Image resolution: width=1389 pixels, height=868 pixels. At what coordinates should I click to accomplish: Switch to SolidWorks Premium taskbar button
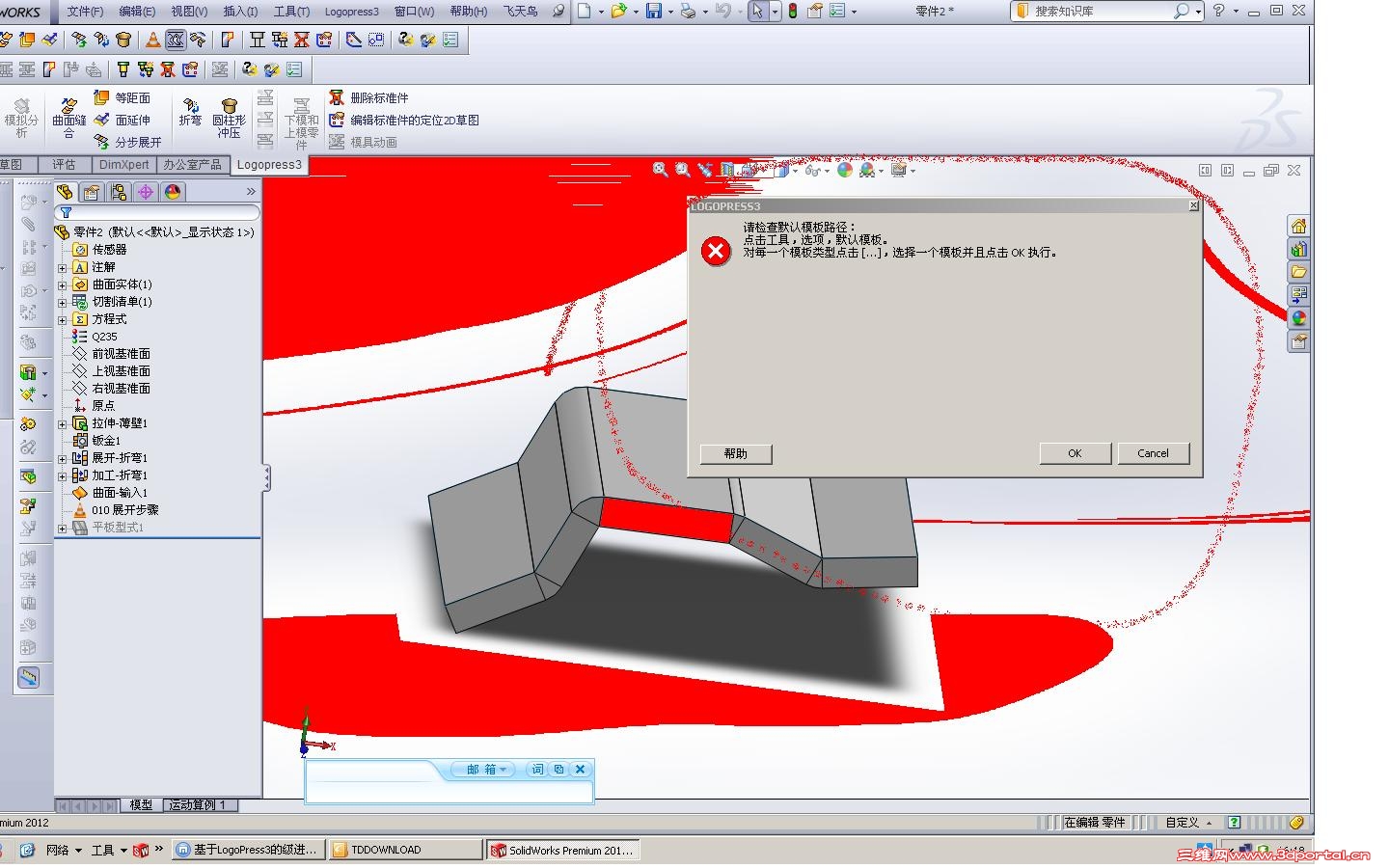pyautogui.click(x=562, y=850)
